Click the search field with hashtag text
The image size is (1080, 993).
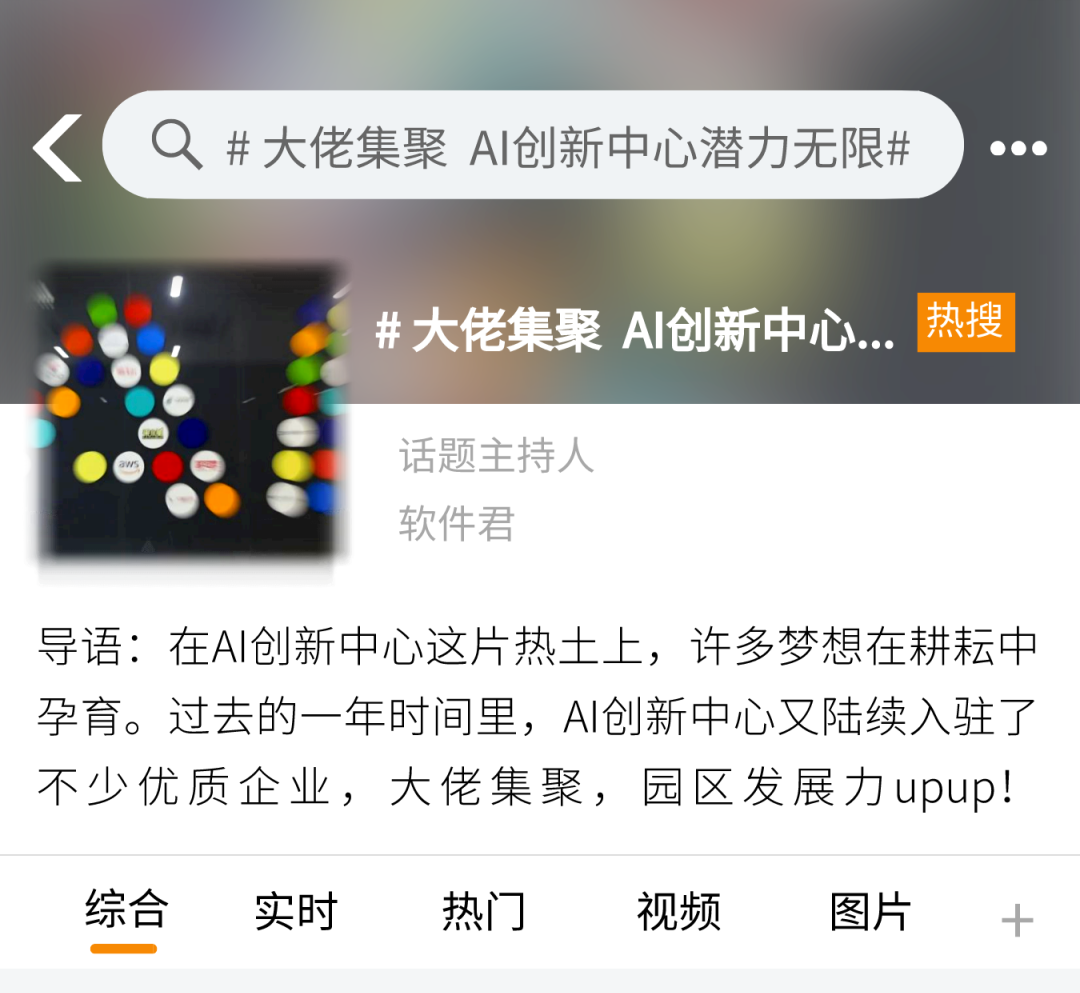click(532, 145)
